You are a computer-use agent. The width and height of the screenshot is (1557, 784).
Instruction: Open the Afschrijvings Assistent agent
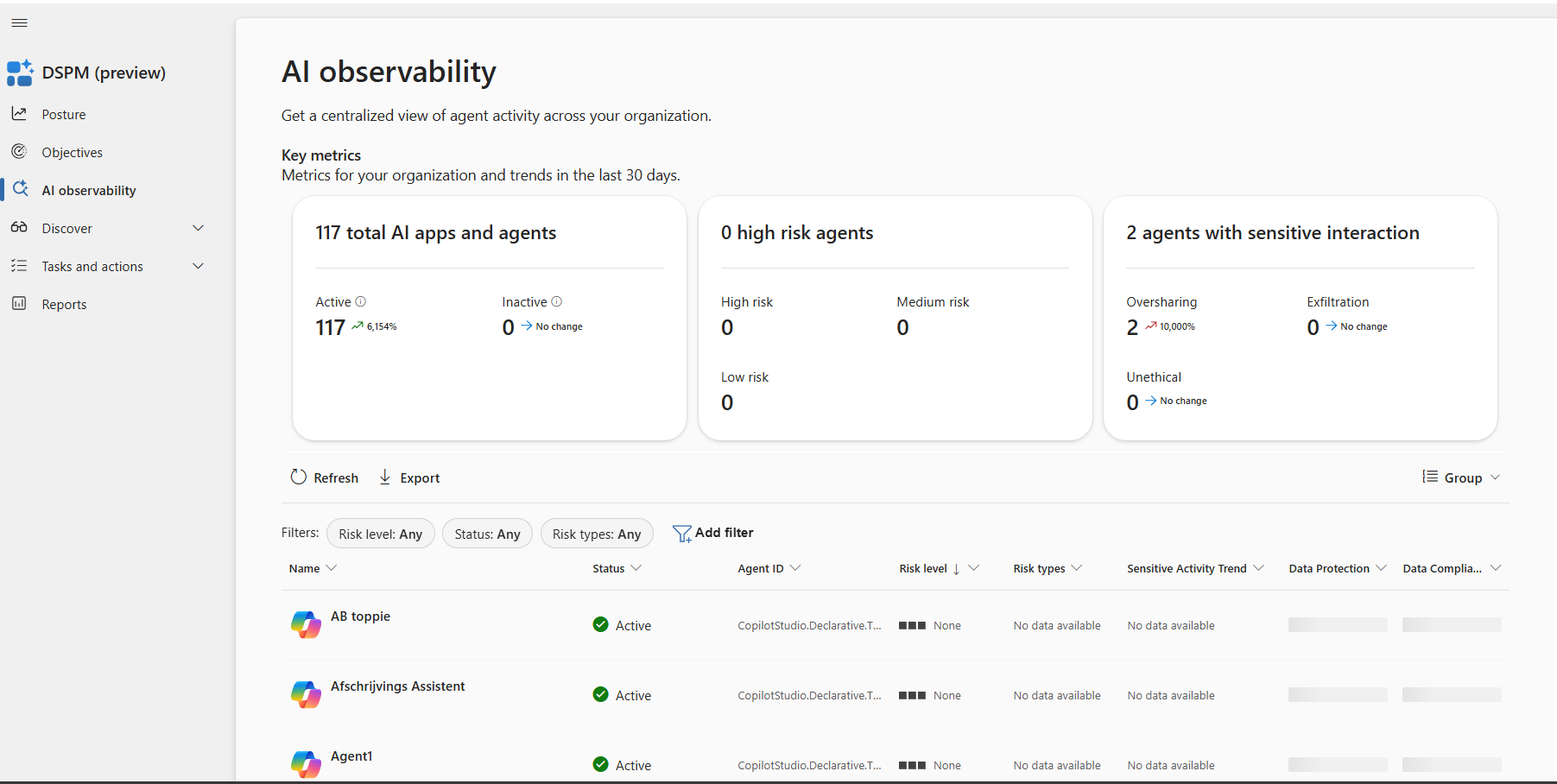click(397, 686)
